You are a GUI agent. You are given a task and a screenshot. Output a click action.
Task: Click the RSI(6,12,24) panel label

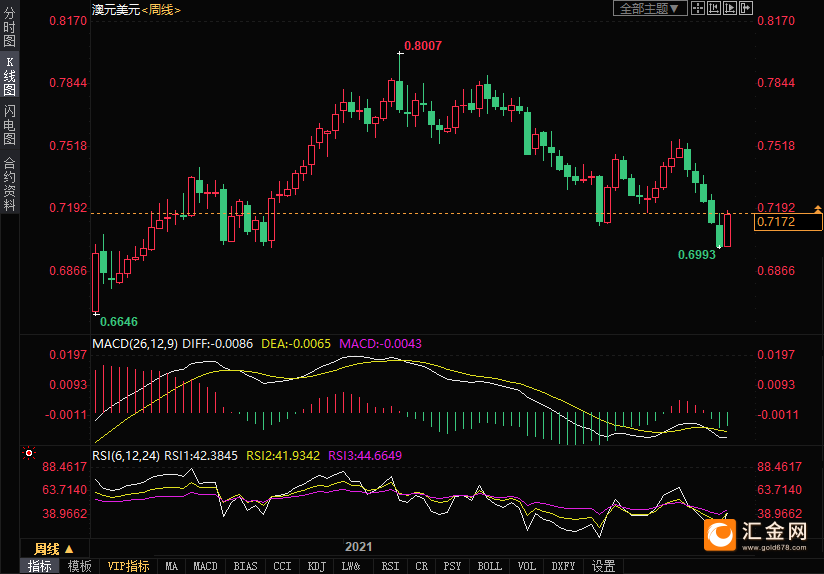click(x=126, y=456)
